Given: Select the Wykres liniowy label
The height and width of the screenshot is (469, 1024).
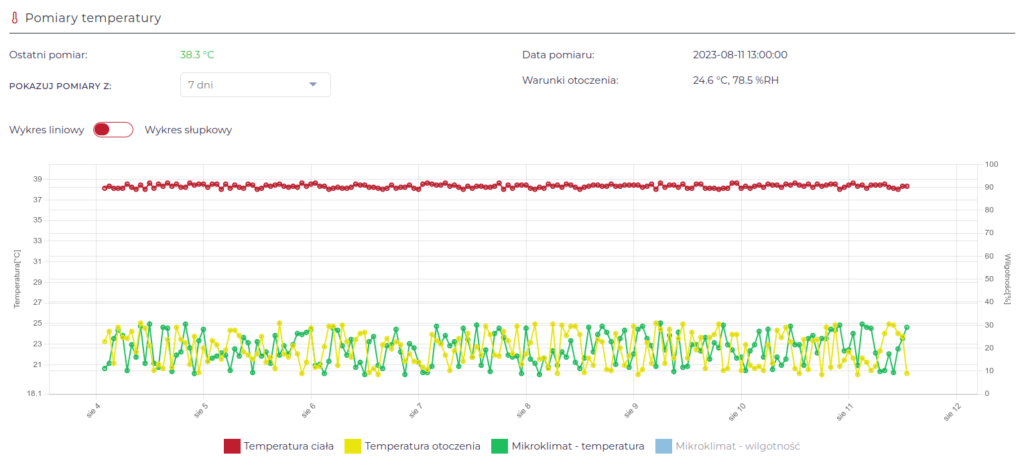Looking at the screenshot, I should 46,130.
